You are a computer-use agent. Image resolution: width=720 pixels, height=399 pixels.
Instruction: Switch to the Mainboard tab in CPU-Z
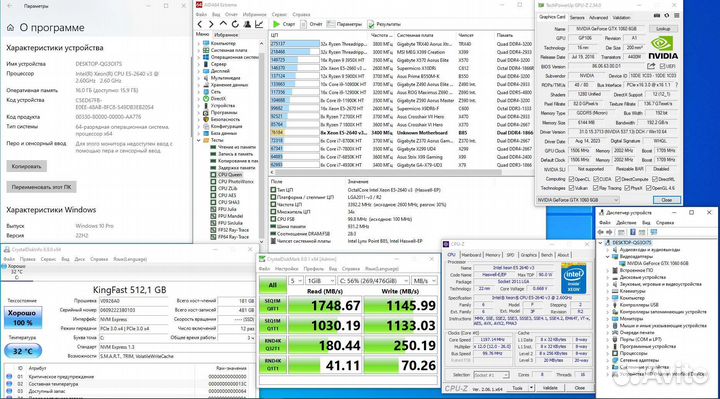coord(471,255)
